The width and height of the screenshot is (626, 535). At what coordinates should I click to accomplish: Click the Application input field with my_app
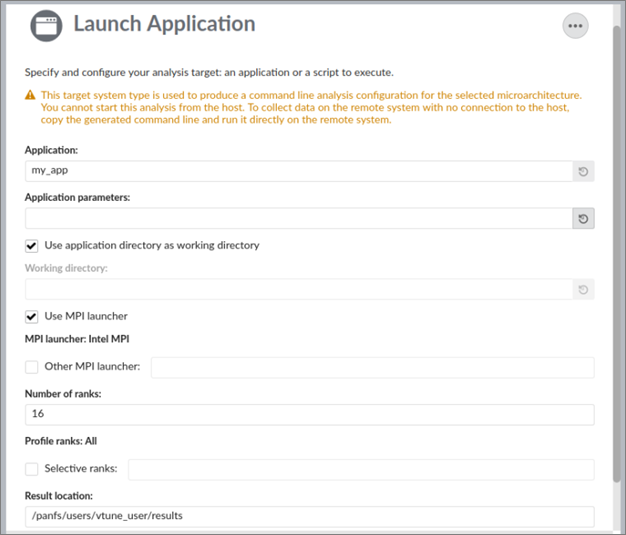(297, 172)
